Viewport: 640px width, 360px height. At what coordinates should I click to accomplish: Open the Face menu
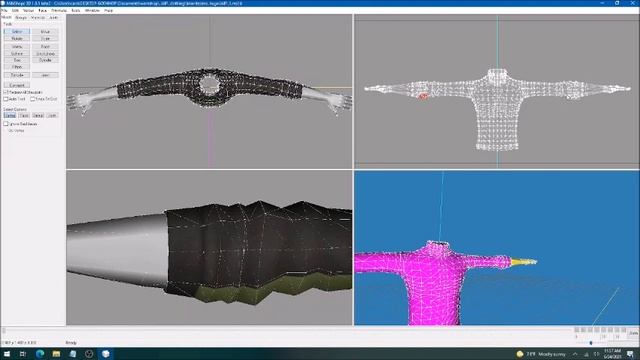pos(42,10)
